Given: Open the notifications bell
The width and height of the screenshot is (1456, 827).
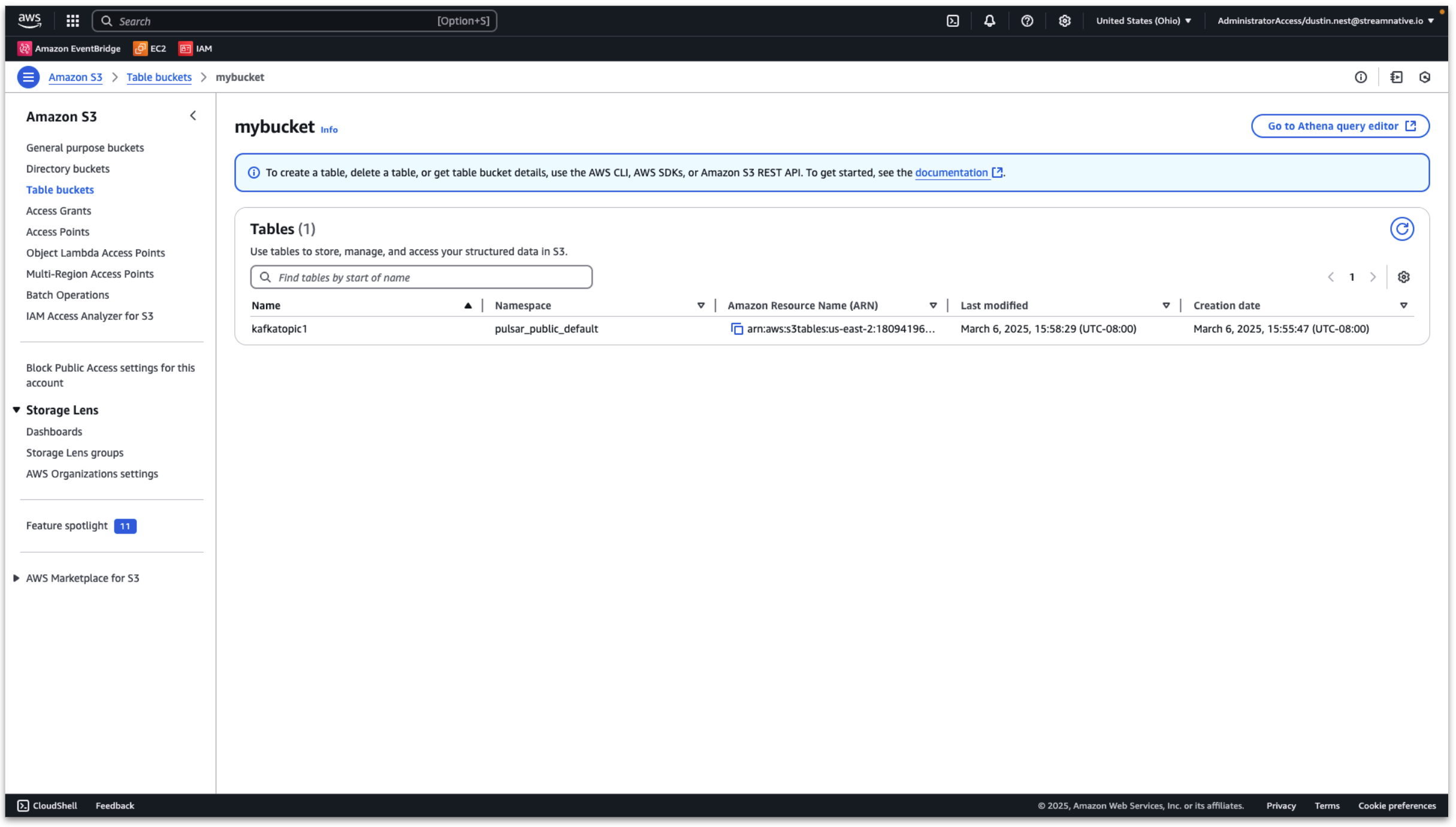Looking at the screenshot, I should 989,21.
